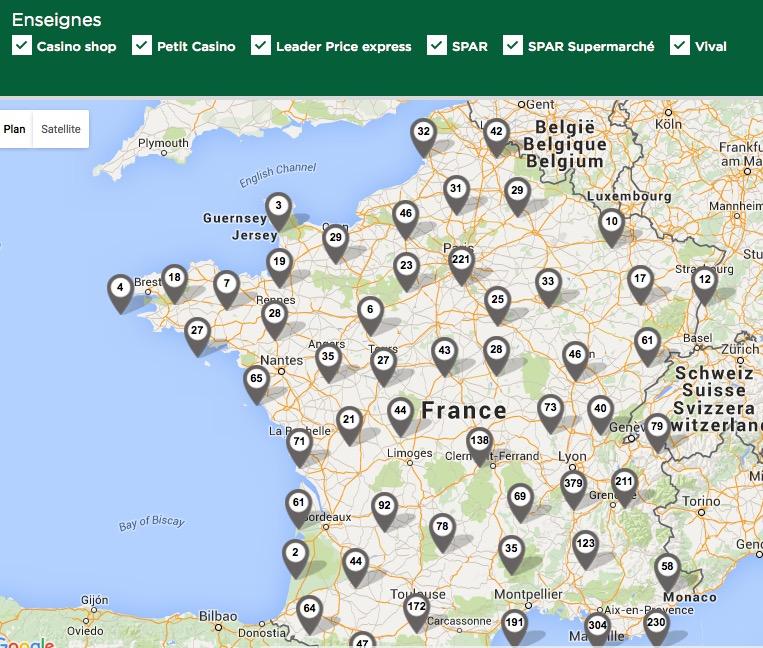Select the 32 marker on the northern coast
The height and width of the screenshot is (648, 763).
tap(423, 138)
